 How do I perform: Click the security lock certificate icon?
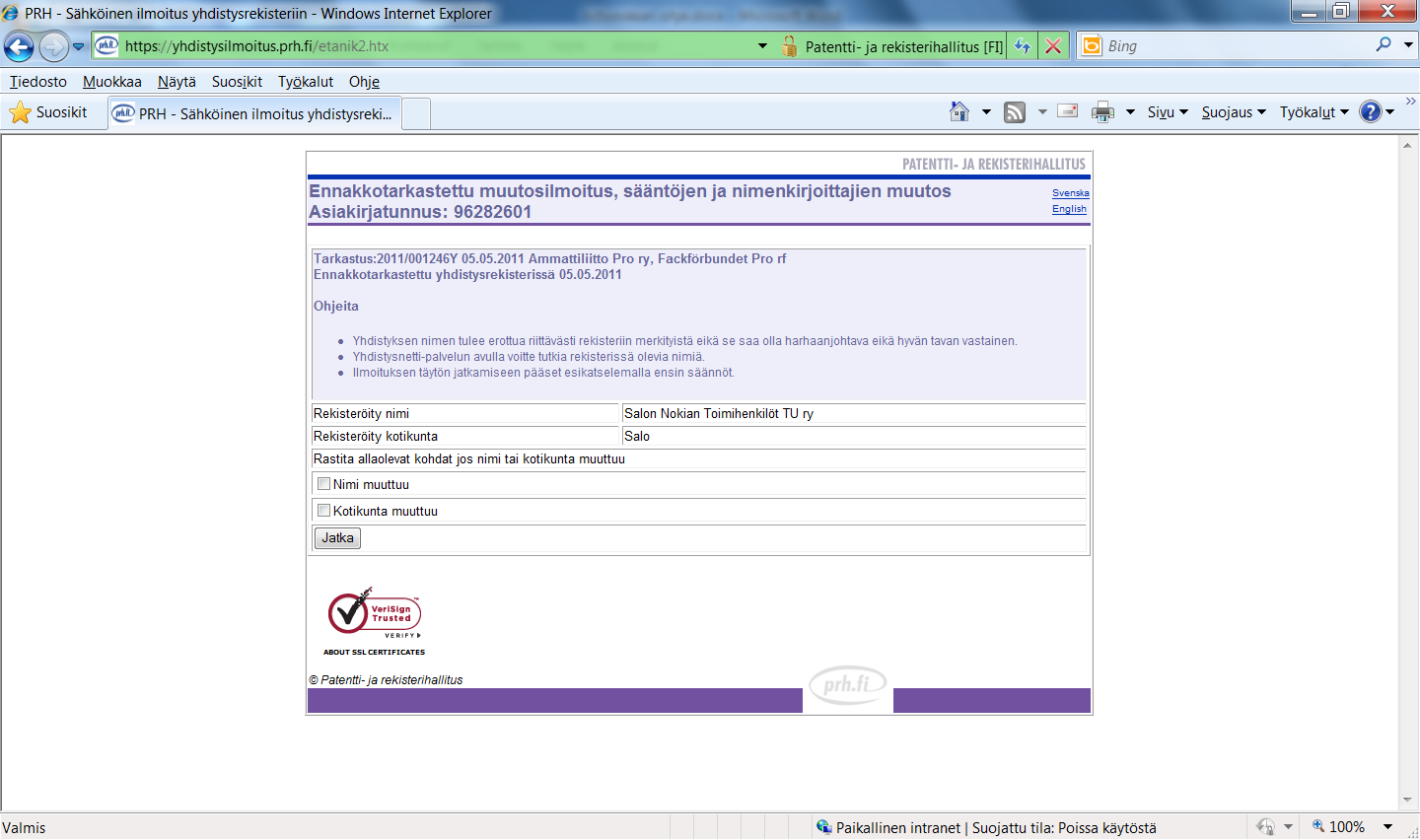point(790,46)
